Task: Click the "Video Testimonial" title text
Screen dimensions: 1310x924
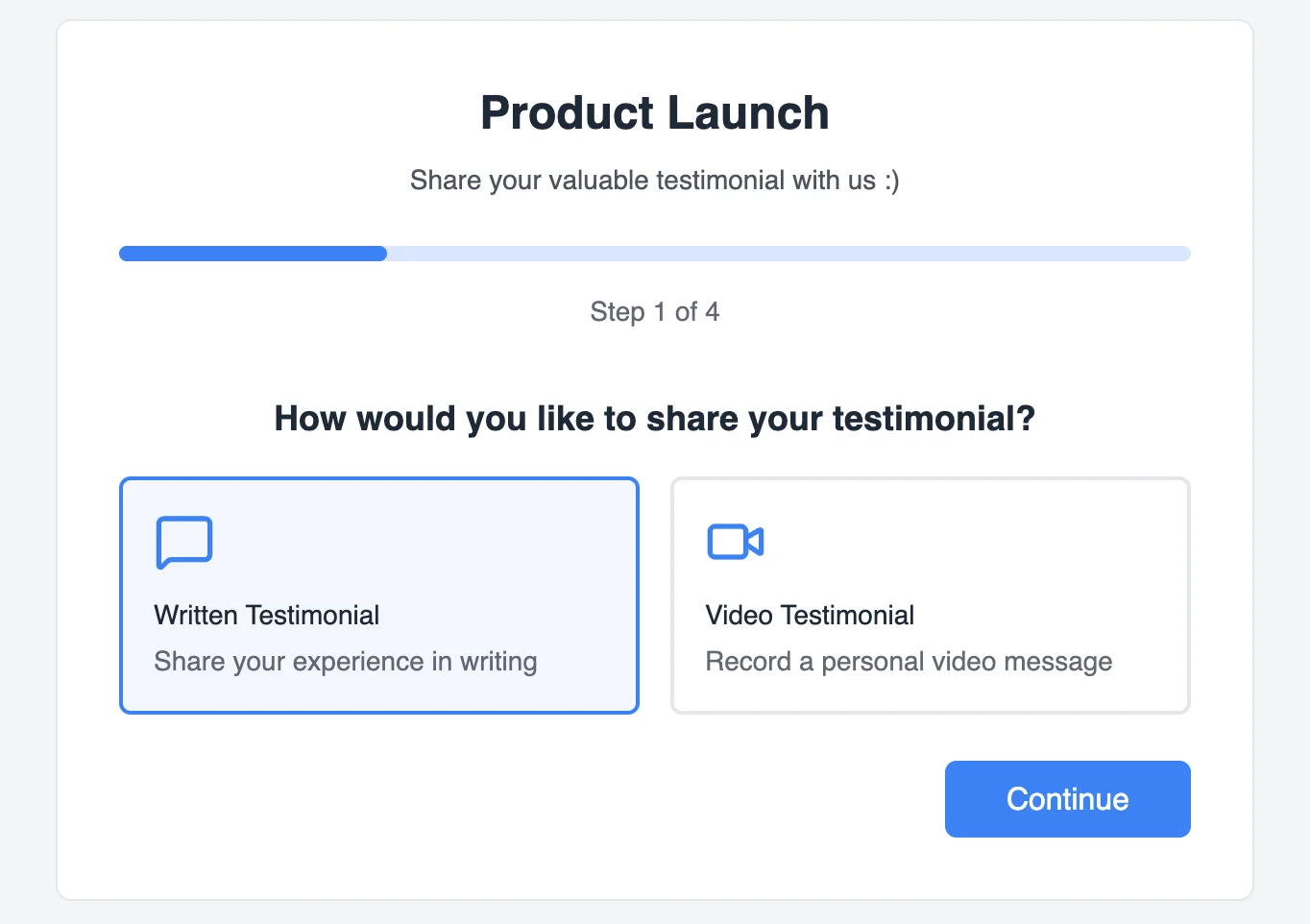Action: [x=810, y=615]
